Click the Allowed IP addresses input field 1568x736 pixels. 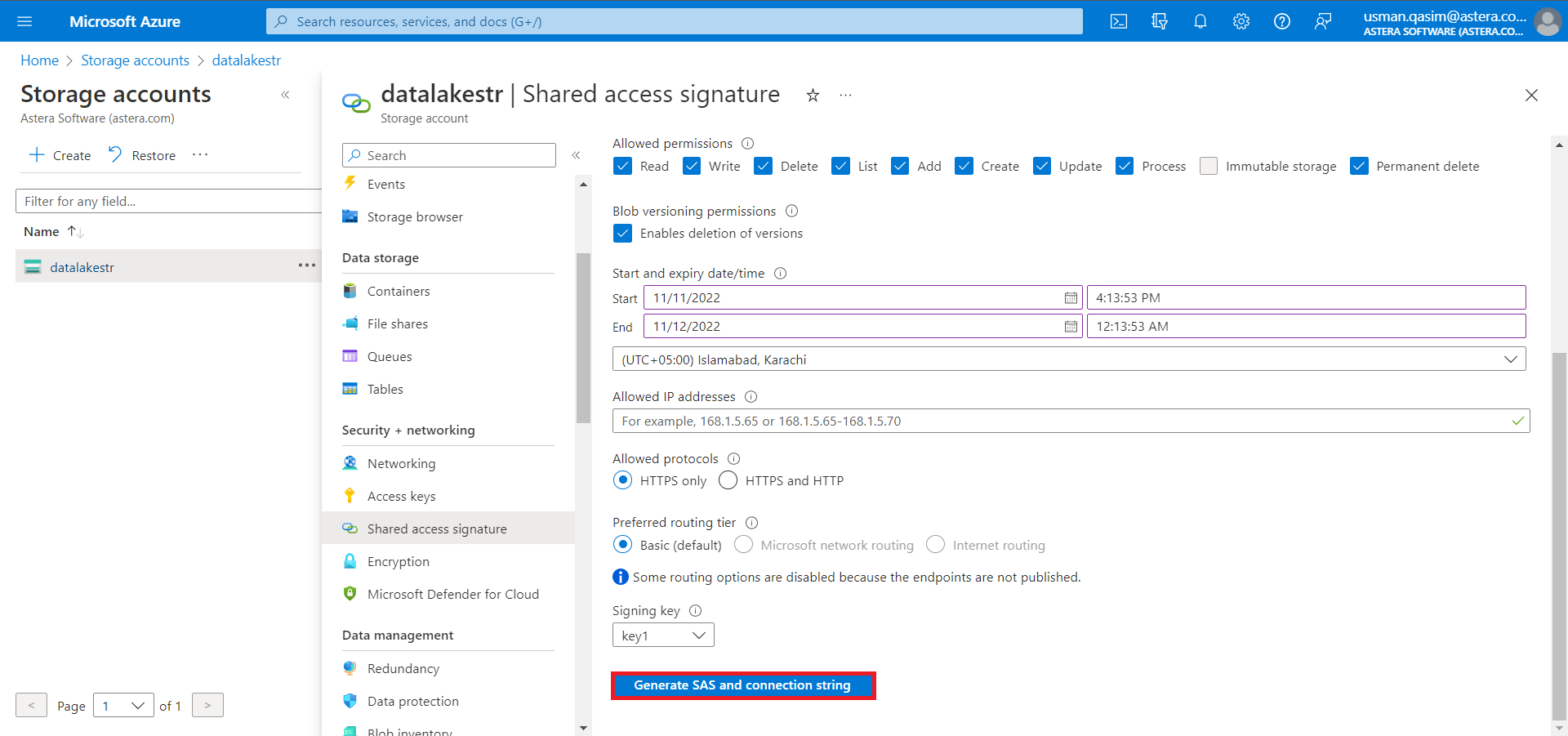[x=1062, y=422]
